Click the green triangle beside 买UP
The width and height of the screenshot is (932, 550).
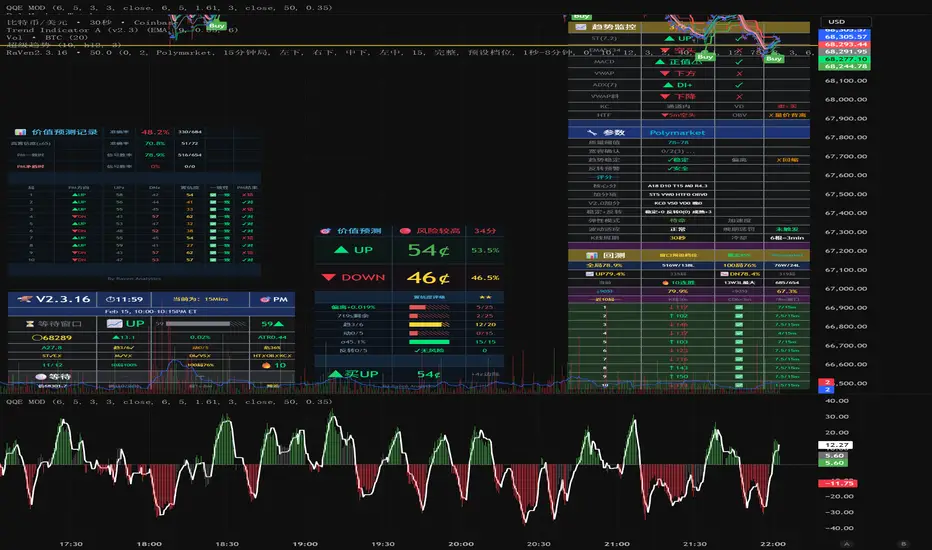click(335, 374)
